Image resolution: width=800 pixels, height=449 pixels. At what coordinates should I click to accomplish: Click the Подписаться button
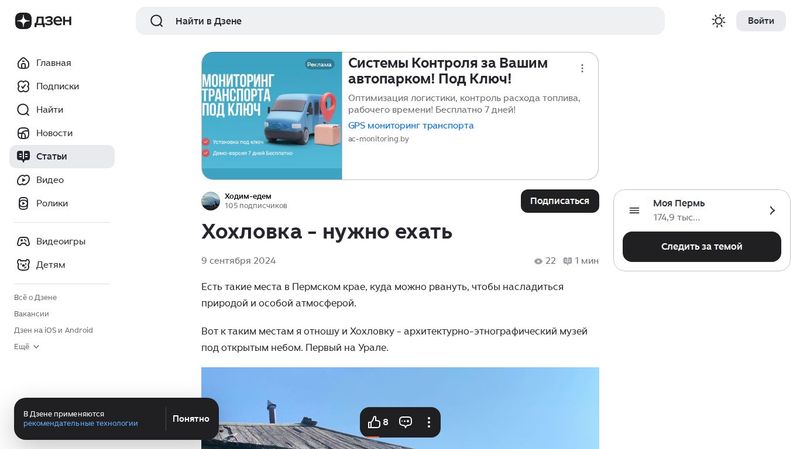(x=560, y=201)
